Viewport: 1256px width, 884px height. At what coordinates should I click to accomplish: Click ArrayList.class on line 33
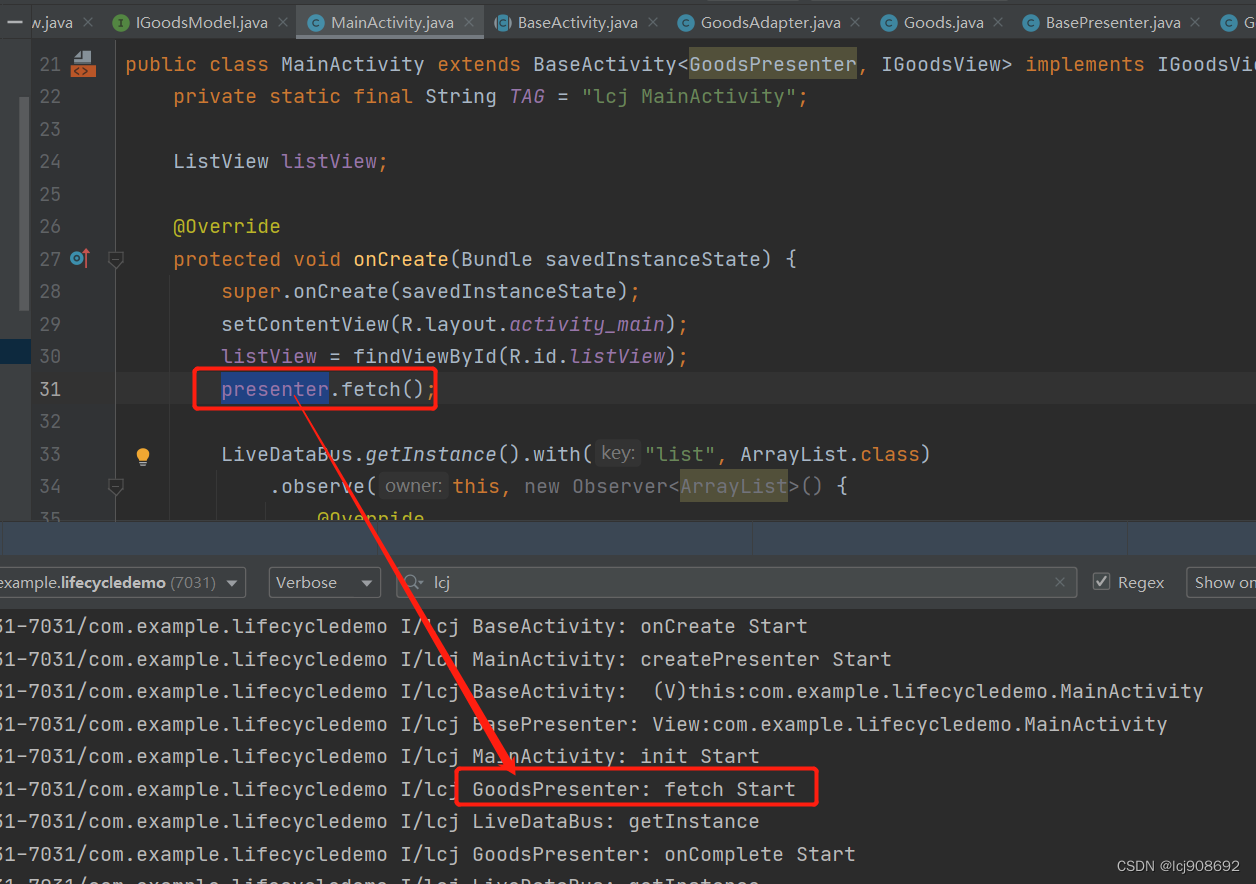pyautogui.click(x=830, y=454)
